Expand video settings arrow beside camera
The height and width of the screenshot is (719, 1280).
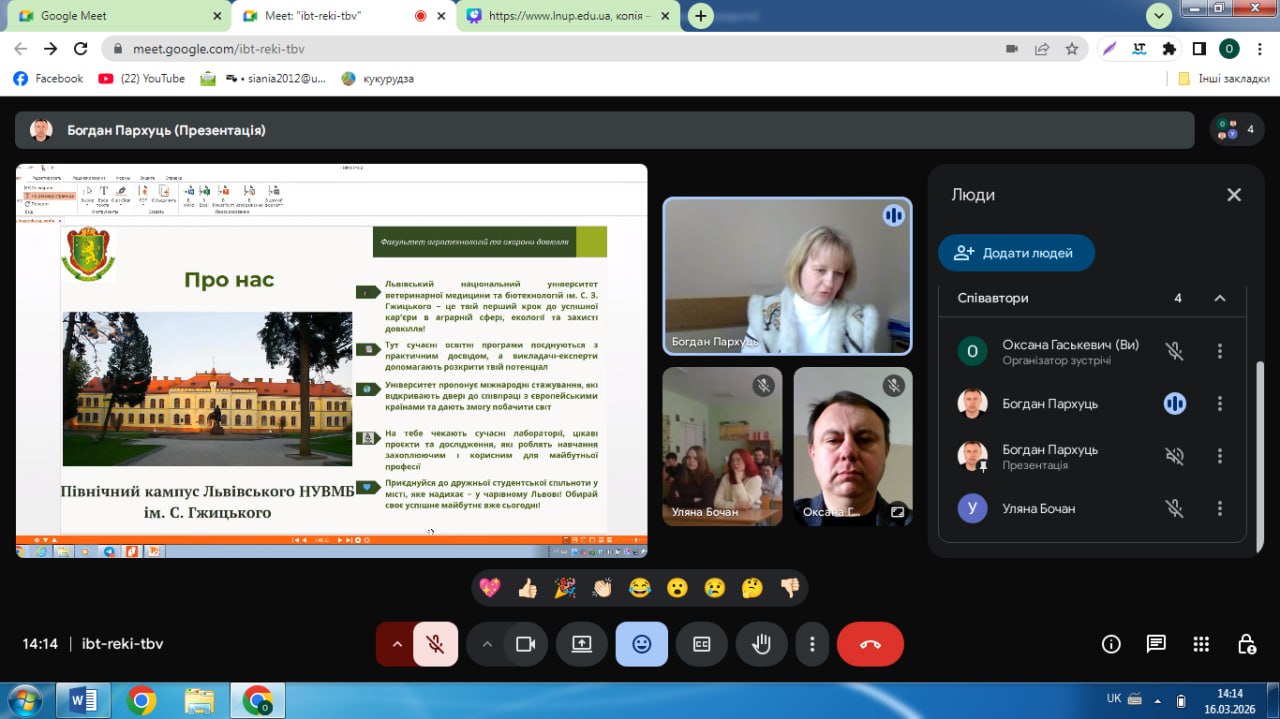[x=487, y=645]
